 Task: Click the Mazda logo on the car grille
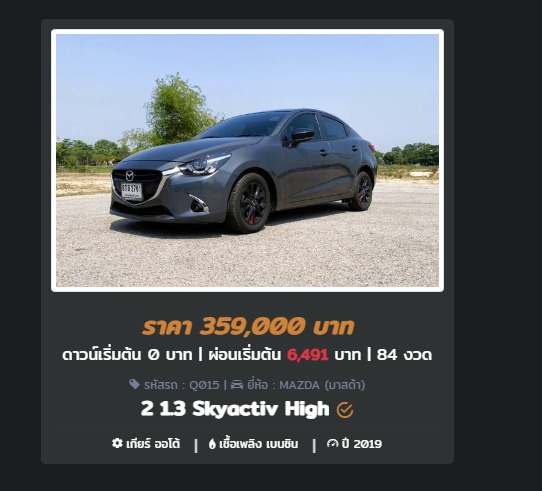click(x=129, y=176)
